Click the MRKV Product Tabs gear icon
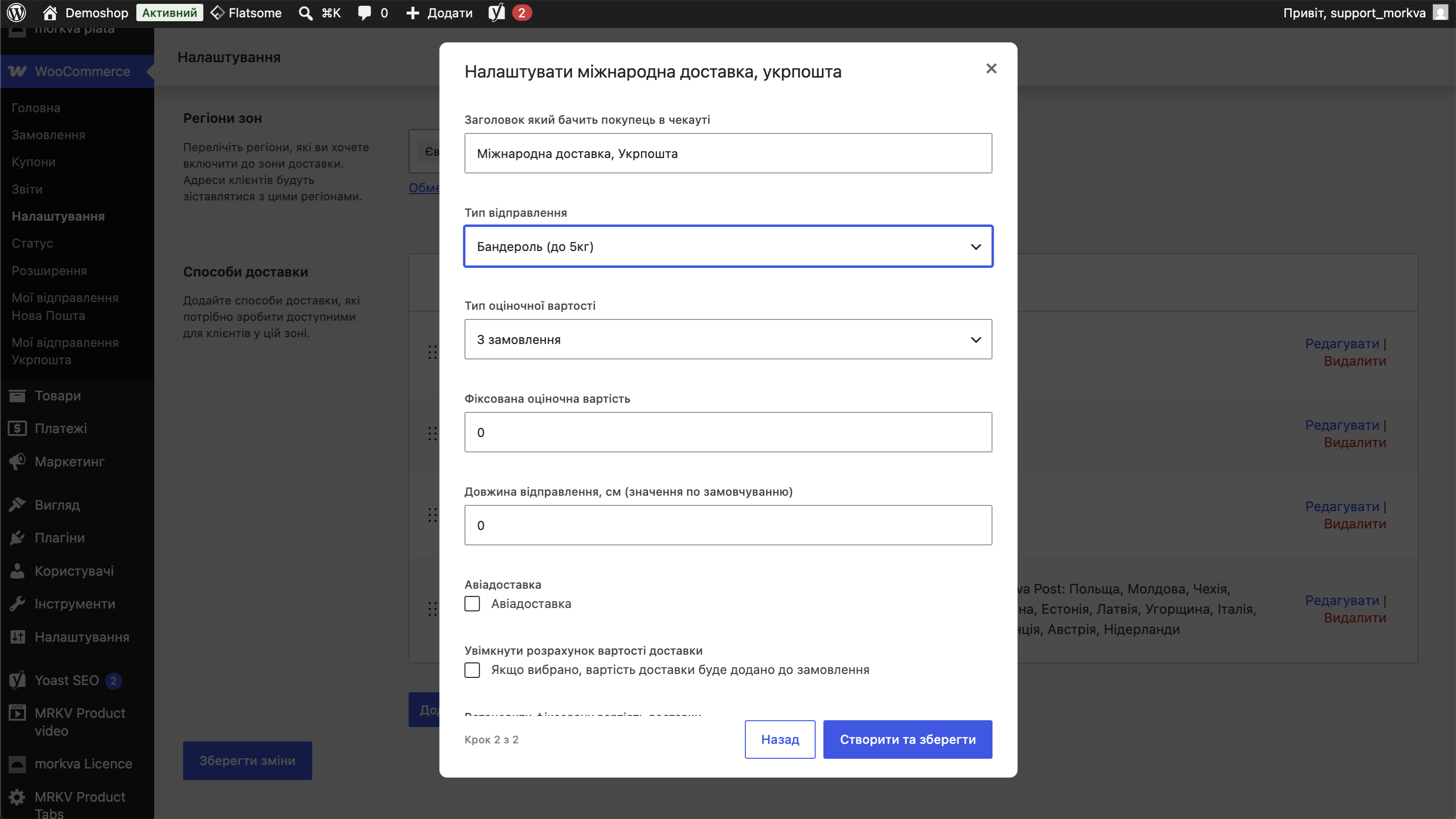 pos(17,797)
